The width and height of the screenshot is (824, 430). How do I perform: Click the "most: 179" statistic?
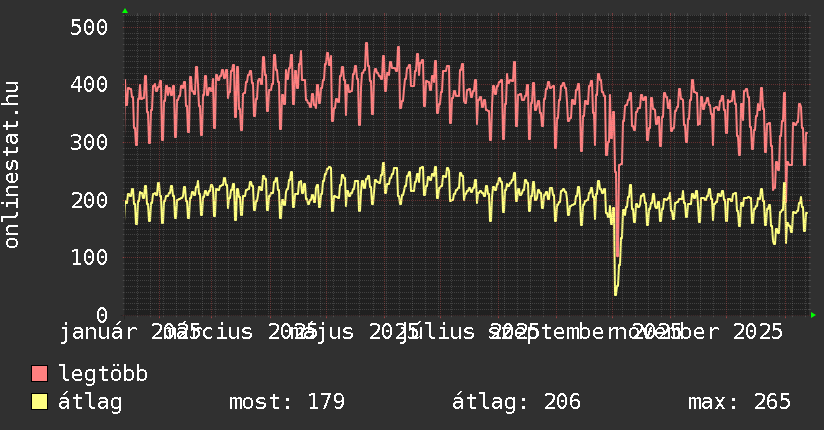click(287, 402)
